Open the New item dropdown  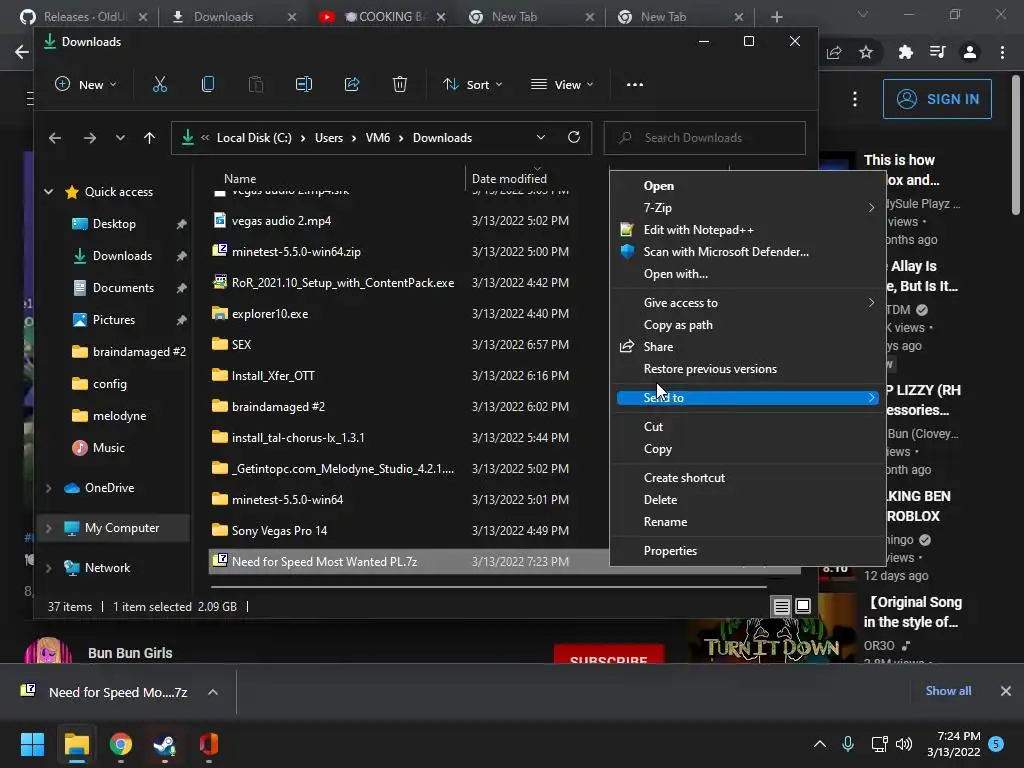(x=86, y=84)
